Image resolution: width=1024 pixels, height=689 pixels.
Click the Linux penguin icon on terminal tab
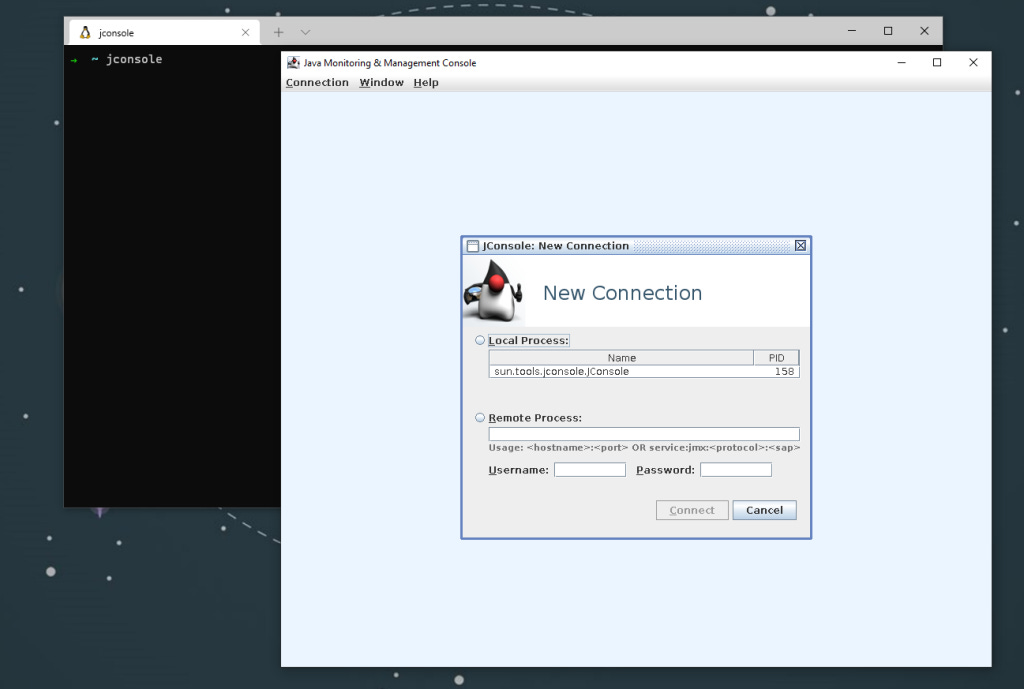[x=85, y=33]
